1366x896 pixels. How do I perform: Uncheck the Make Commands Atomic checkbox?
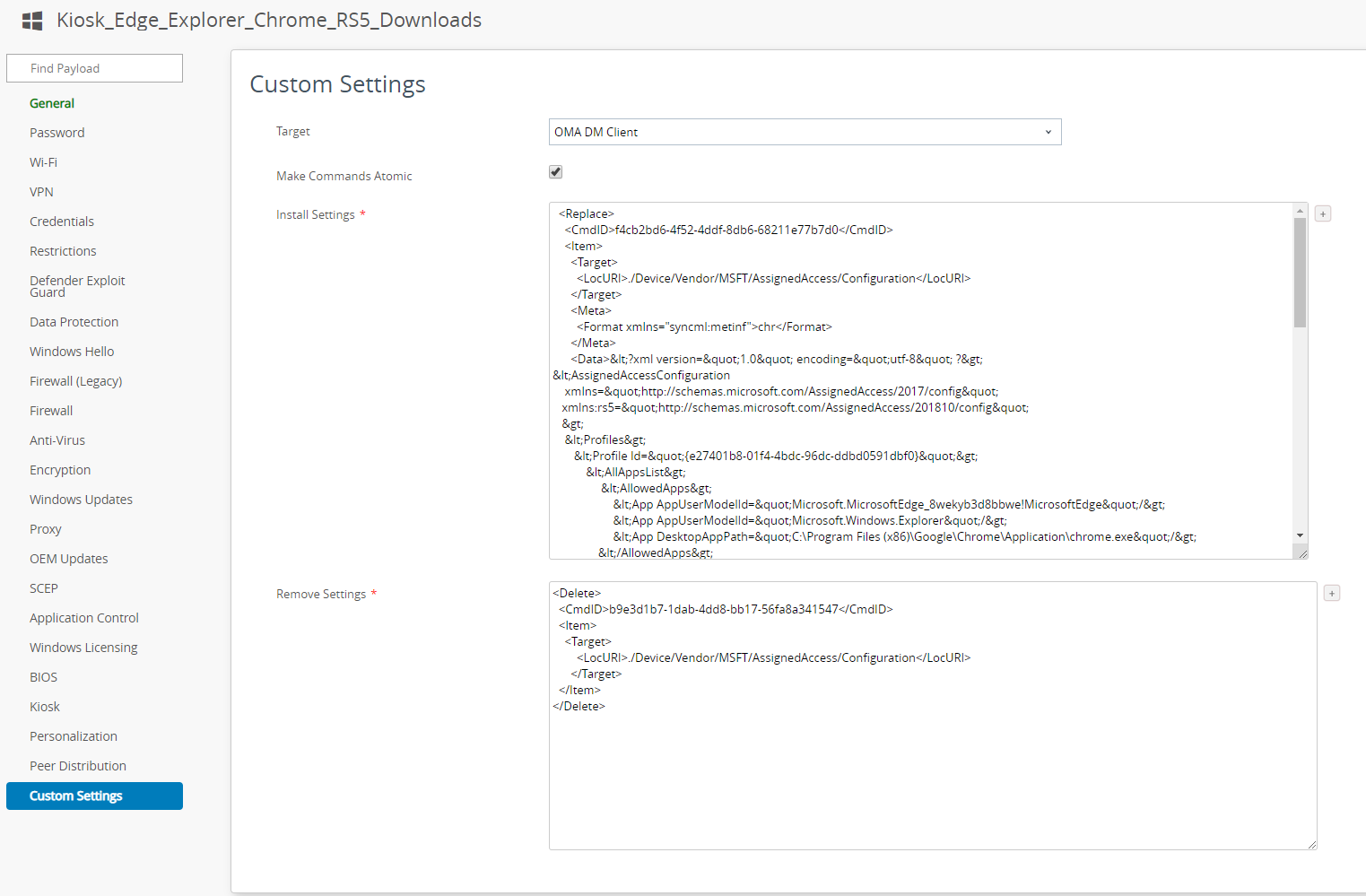(555, 171)
